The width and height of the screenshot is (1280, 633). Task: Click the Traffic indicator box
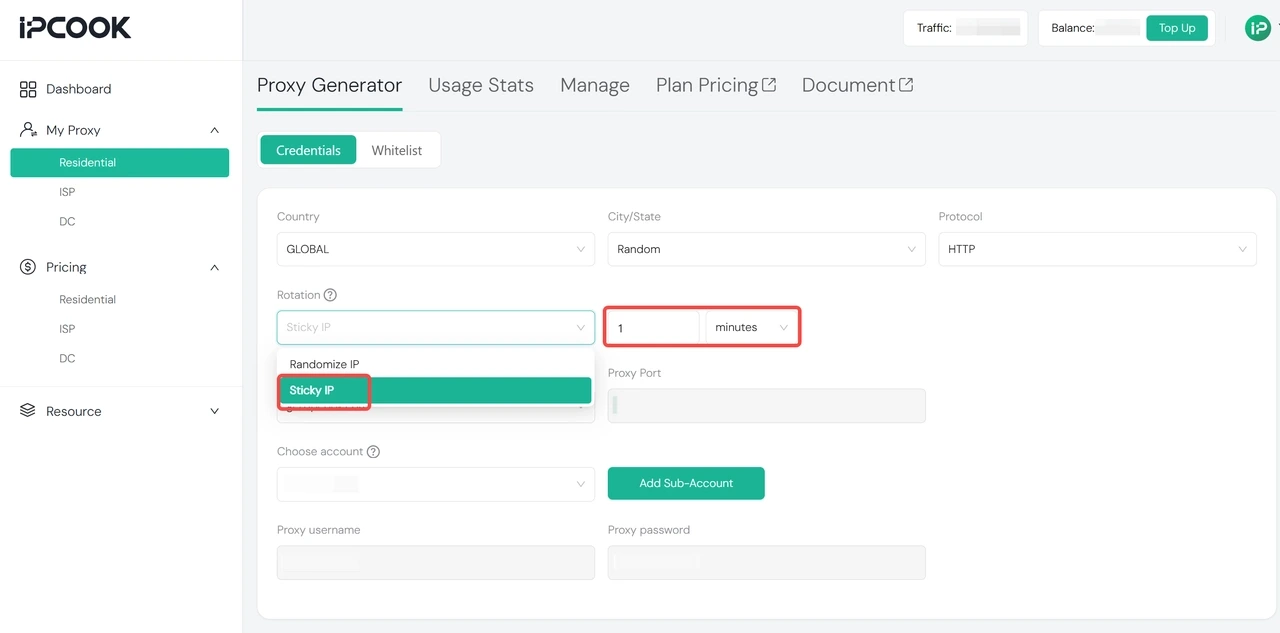coord(965,28)
